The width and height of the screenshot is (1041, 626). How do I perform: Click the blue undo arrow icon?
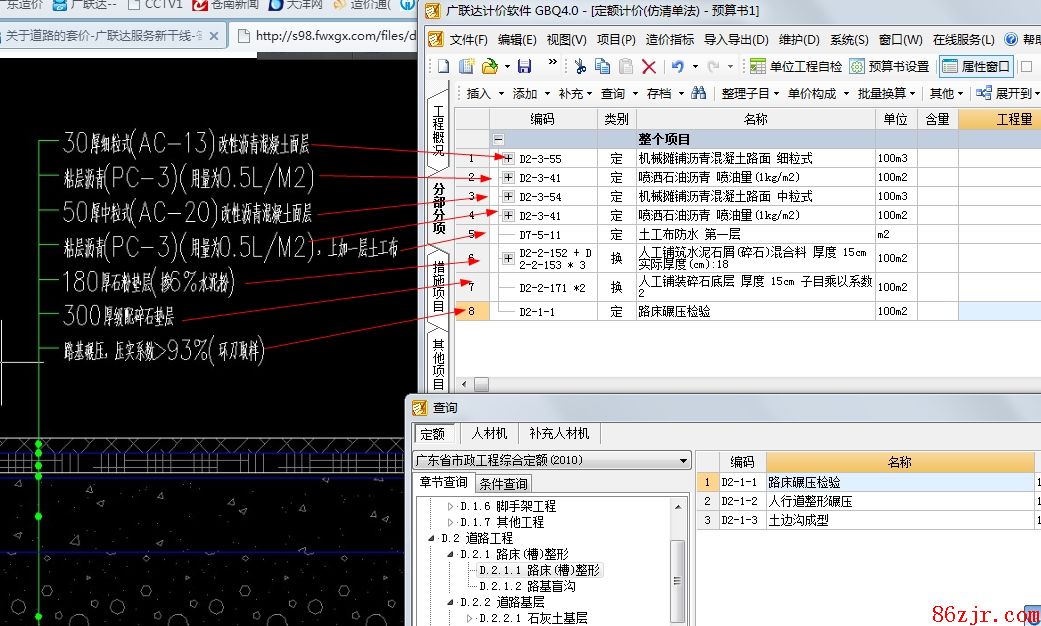tap(678, 66)
